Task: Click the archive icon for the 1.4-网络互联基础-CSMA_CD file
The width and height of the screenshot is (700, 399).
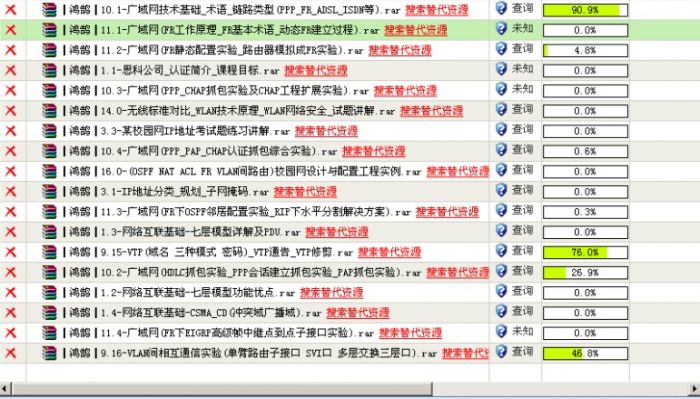Action: click(50, 312)
